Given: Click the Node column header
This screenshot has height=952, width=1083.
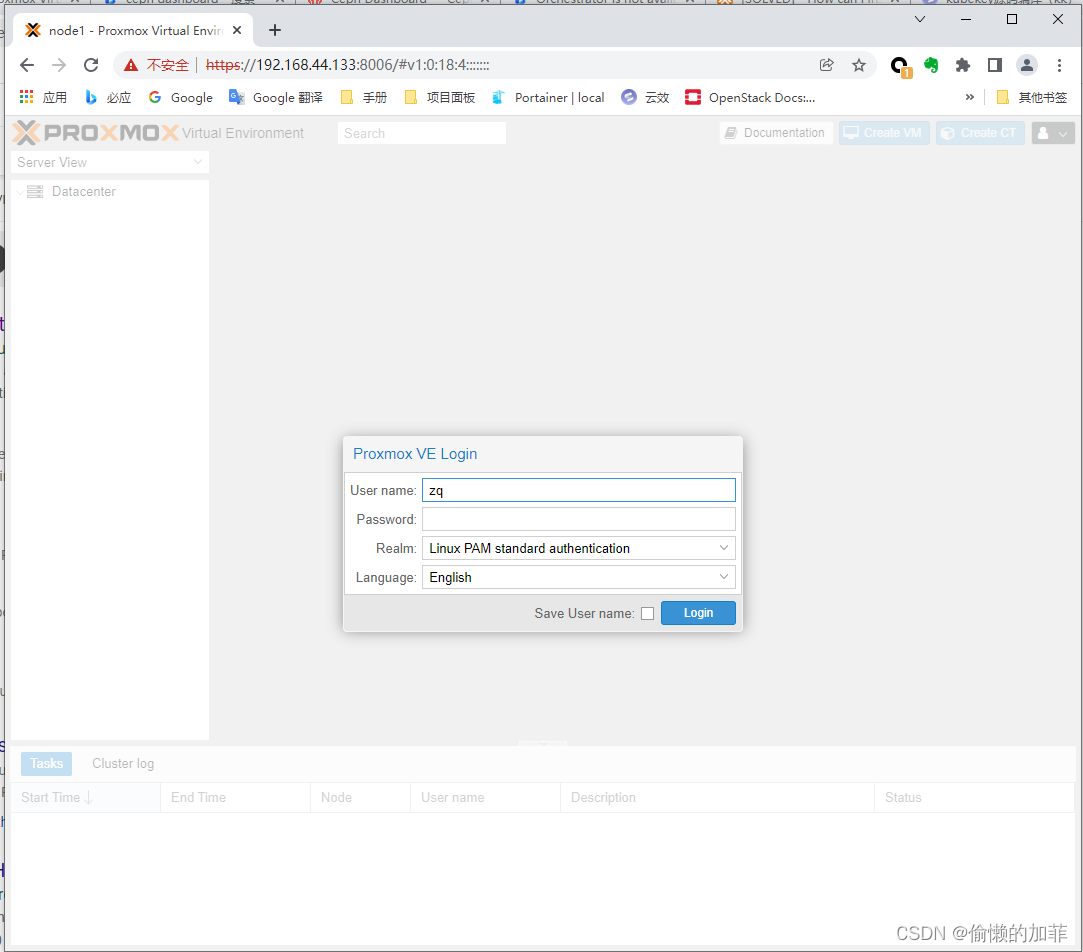Looking at the screenshot, I should 360,797.
